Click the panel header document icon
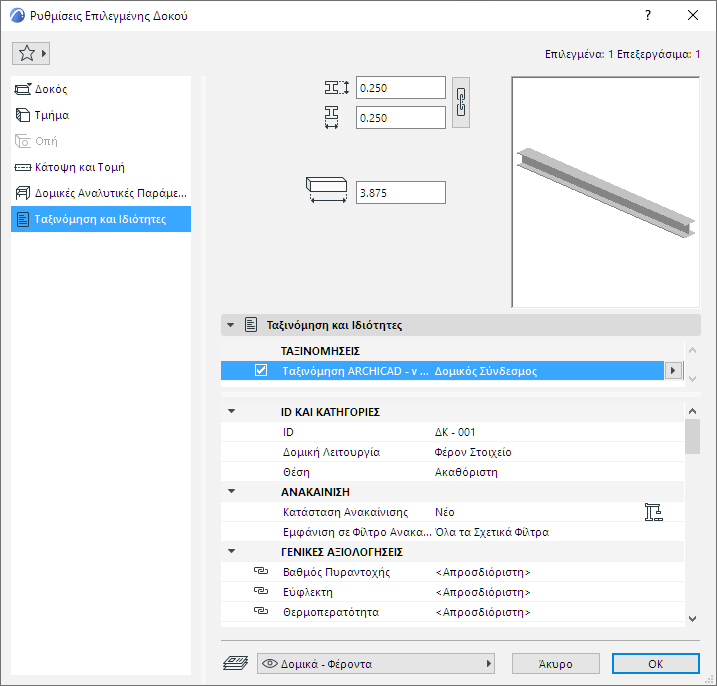This screenshot has width=717, height=686. [251, 325]
